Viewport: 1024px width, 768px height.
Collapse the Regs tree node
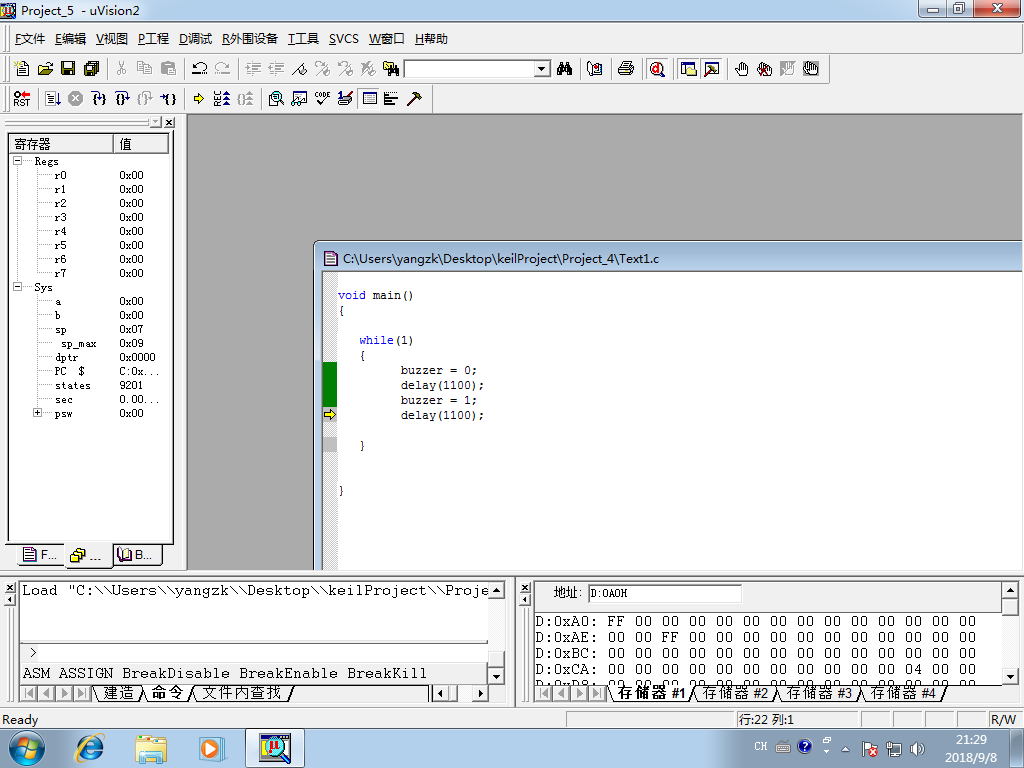click(x=18, y=160)
